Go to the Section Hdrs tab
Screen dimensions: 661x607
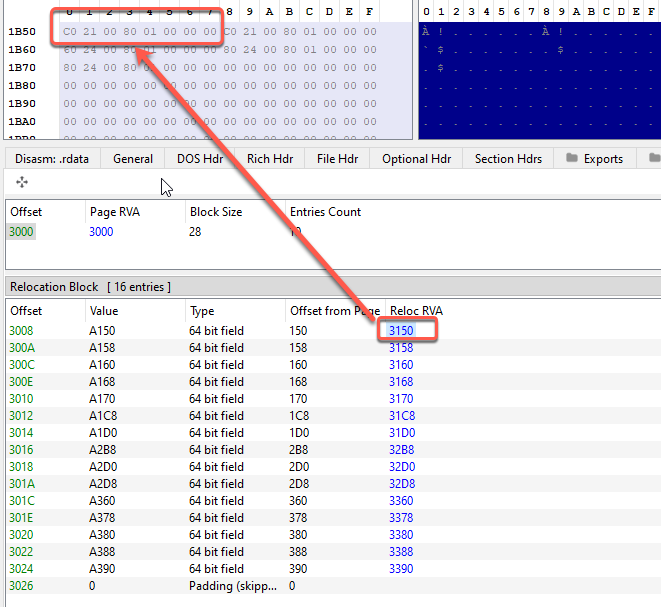(508, 158)
